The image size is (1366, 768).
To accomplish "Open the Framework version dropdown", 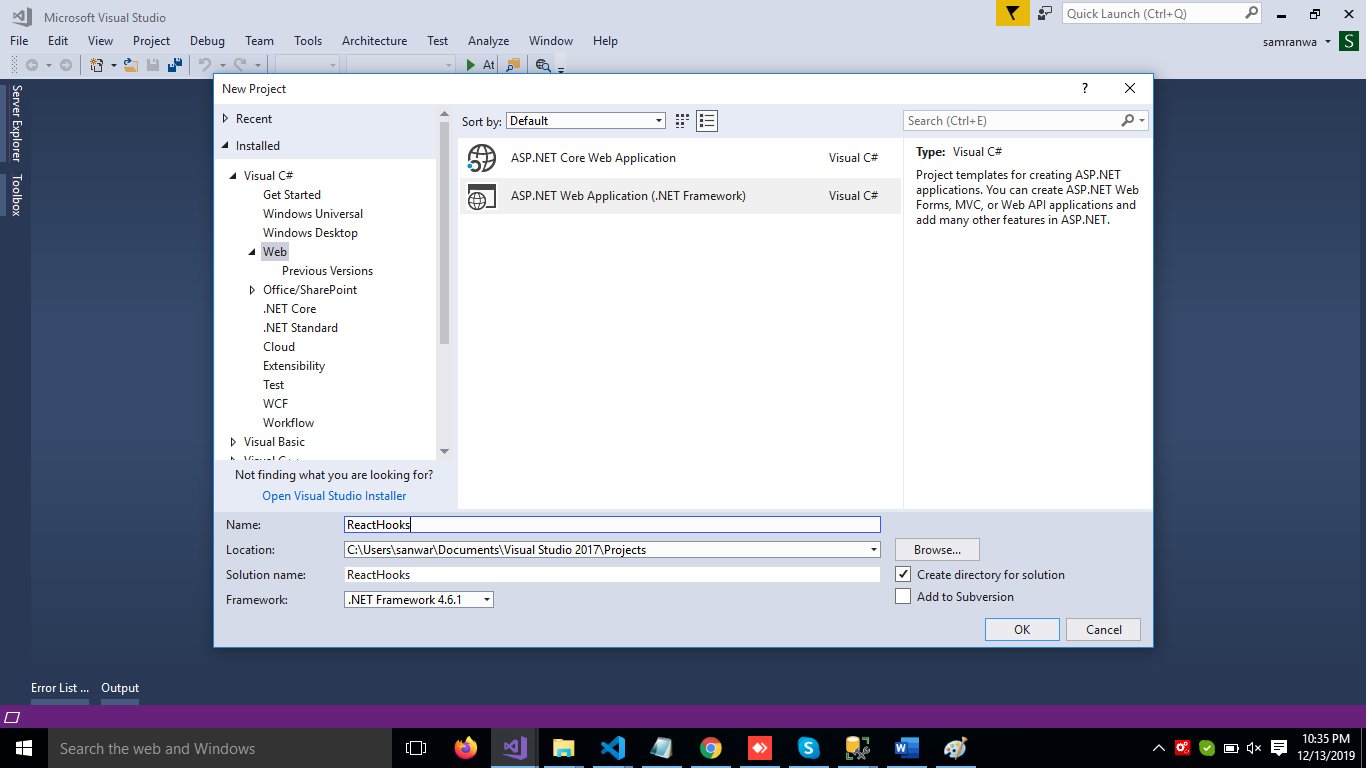I will click(419, 600).
